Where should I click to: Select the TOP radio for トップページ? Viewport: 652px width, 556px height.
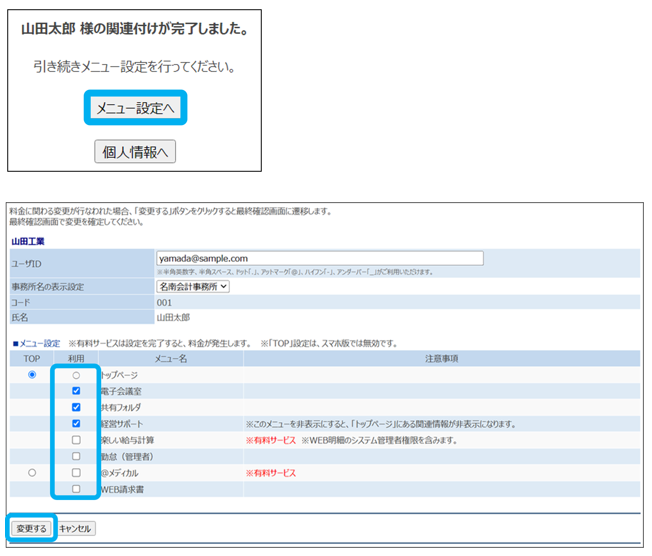pyautogui.click(x=33, y=375)
